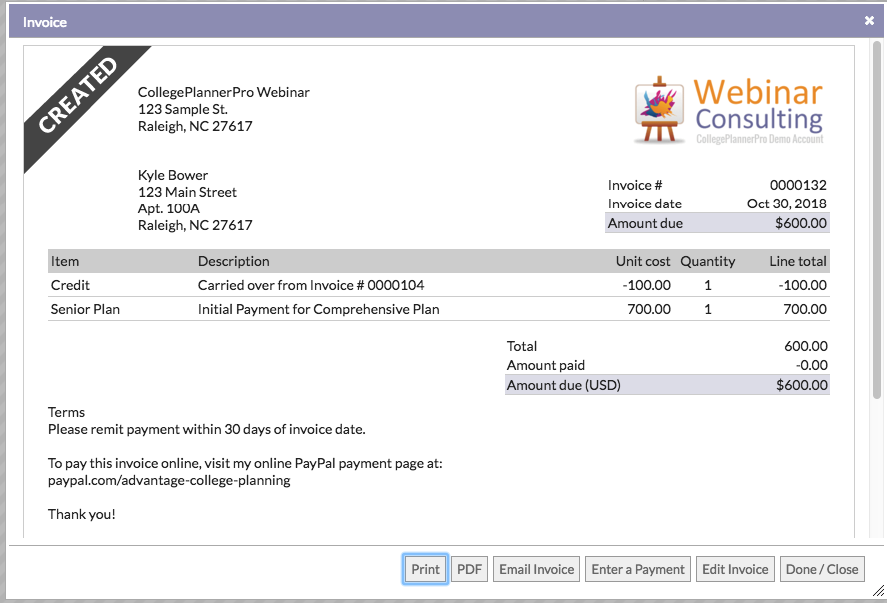Click the CollegePlannerPro Webinar sender name

pyautogui.click(x=223, y=92)
